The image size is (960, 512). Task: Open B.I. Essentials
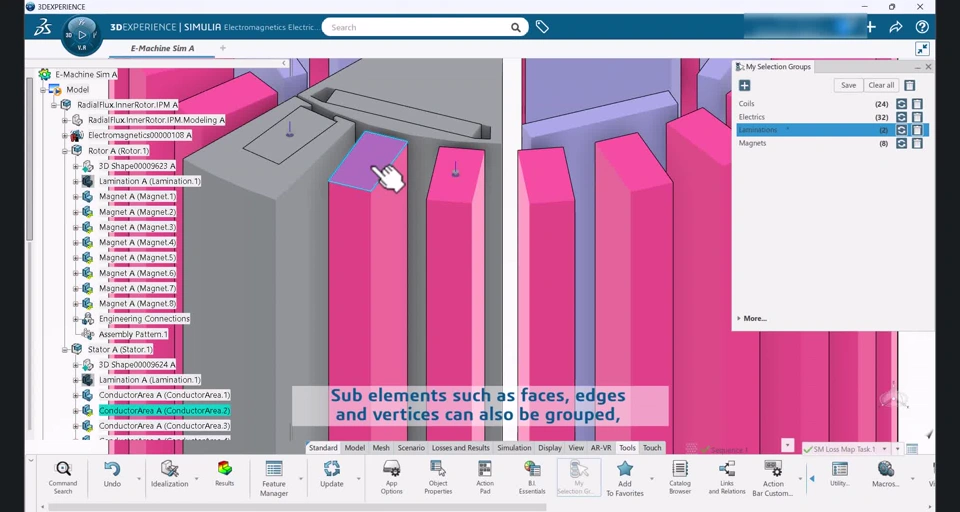pyautogui.click(x=532, y=478)
